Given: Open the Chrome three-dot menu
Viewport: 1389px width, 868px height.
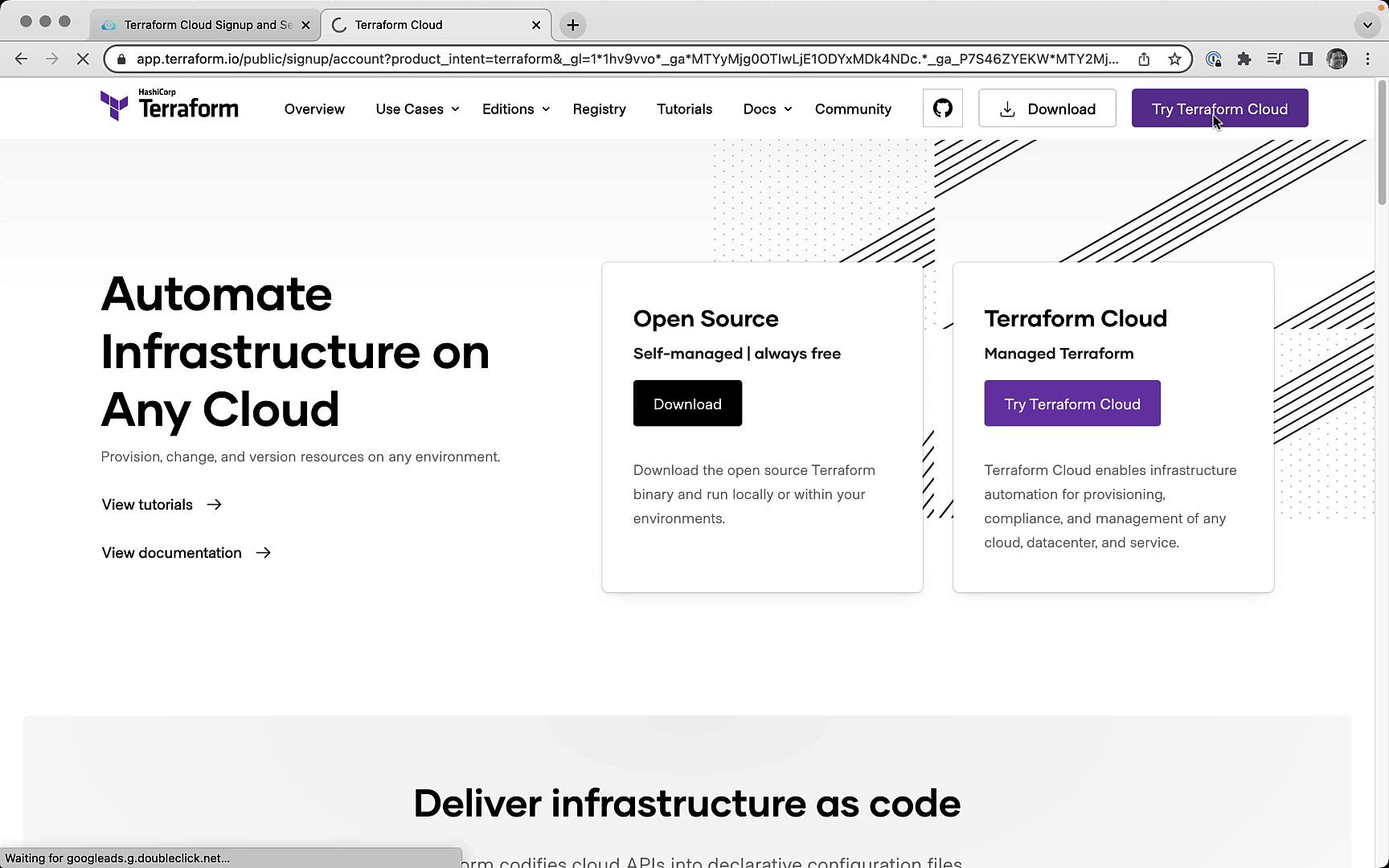Looking at the screenshot, I should [x=1367, y=59].
